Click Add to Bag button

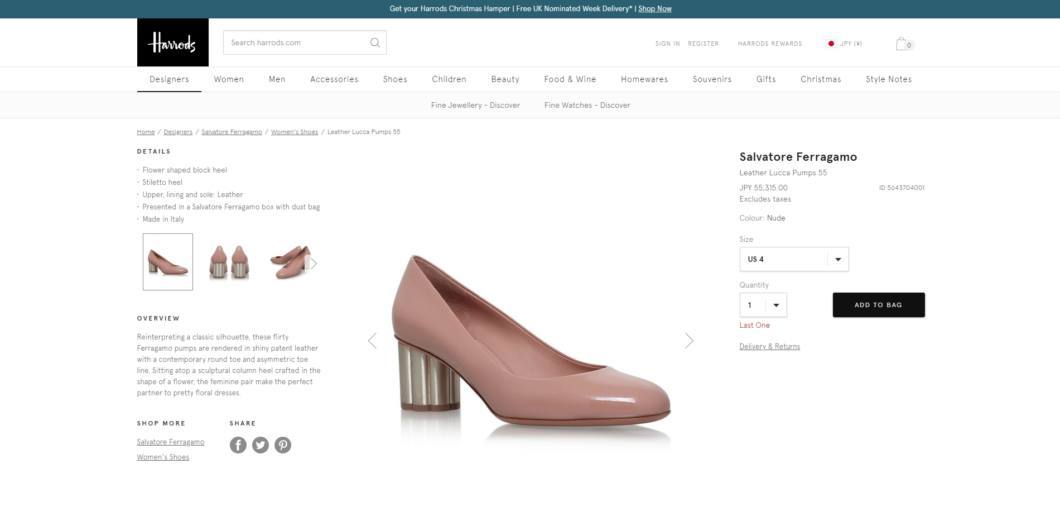(x=878, y=305)
